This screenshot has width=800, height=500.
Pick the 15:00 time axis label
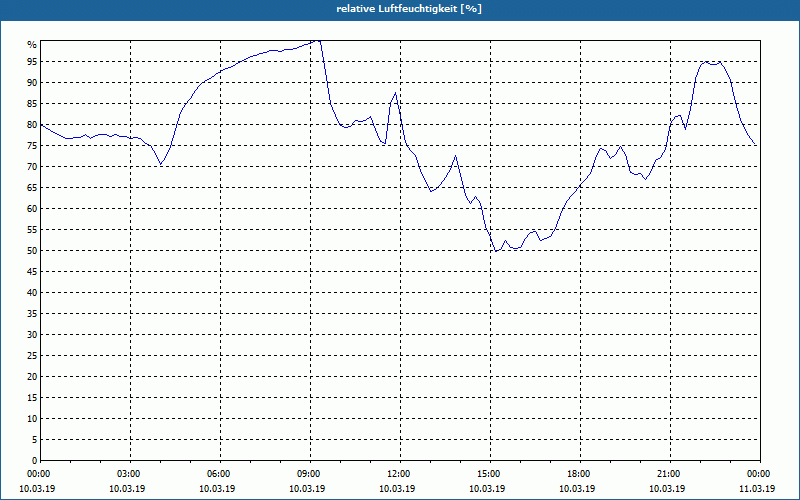(490, 474)
